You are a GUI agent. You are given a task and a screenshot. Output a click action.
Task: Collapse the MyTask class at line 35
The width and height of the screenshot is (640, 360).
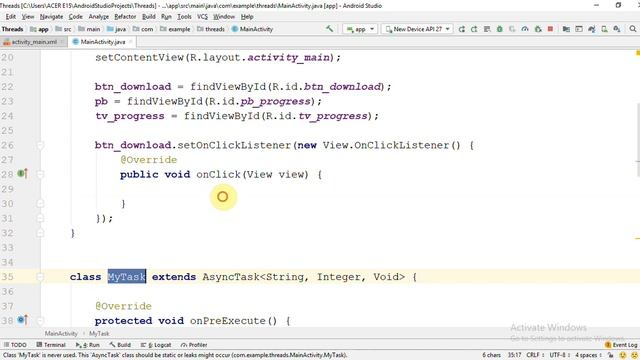click(40, 277)
